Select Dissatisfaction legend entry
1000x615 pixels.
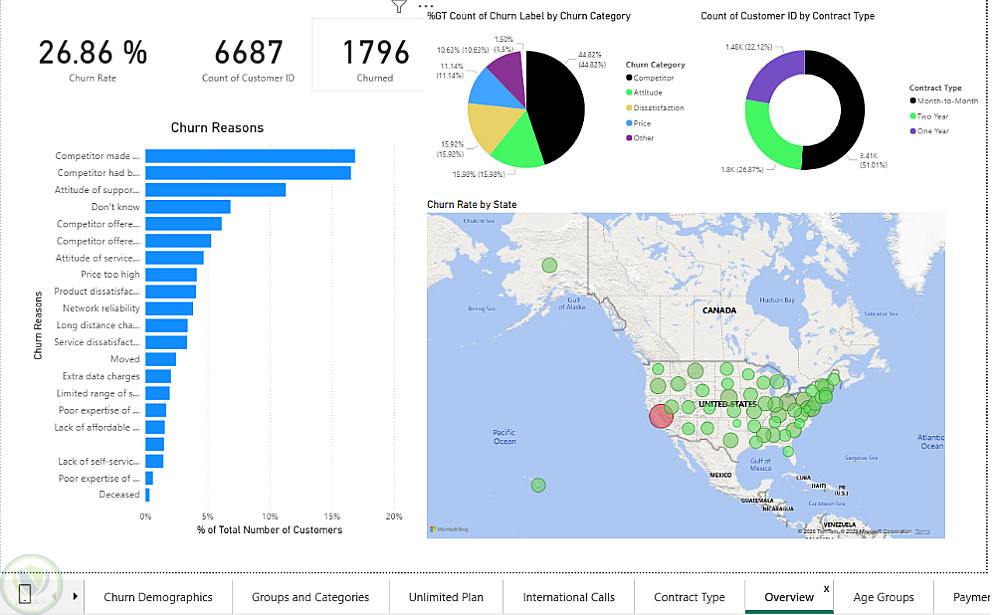(x=655, y=108)
